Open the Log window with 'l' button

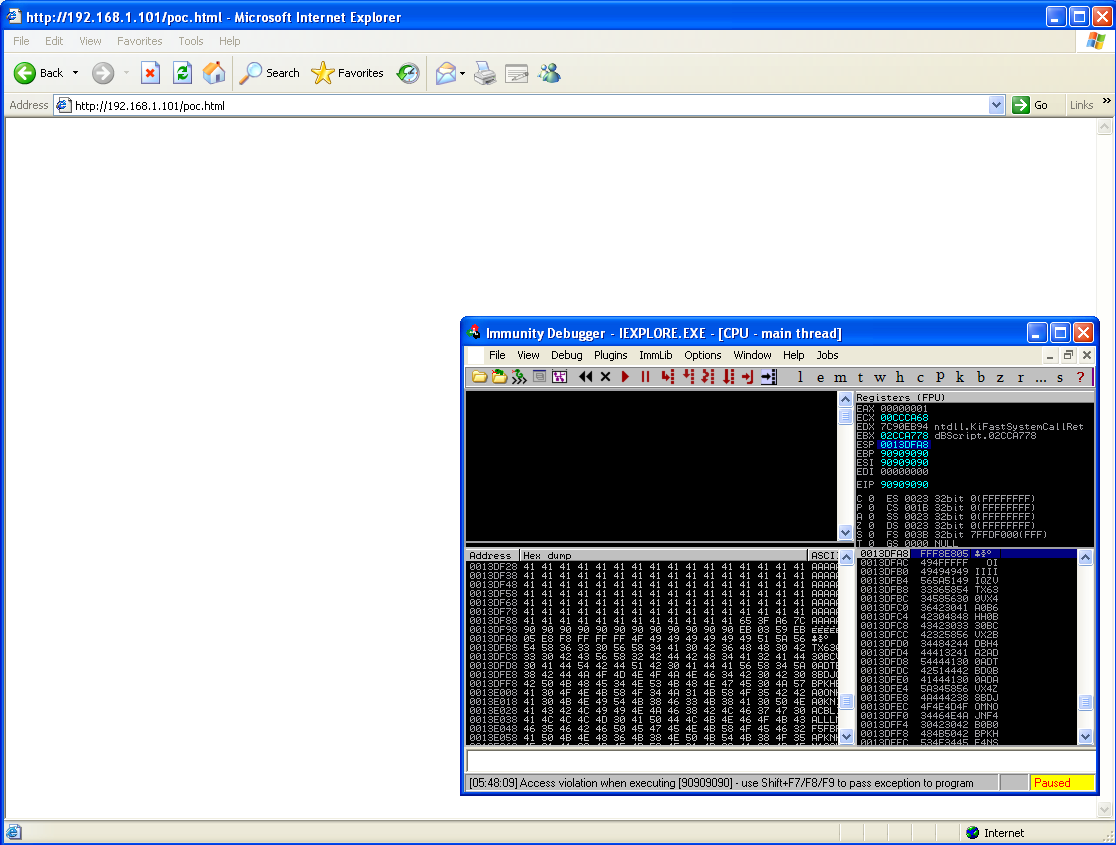pos(800,377)
